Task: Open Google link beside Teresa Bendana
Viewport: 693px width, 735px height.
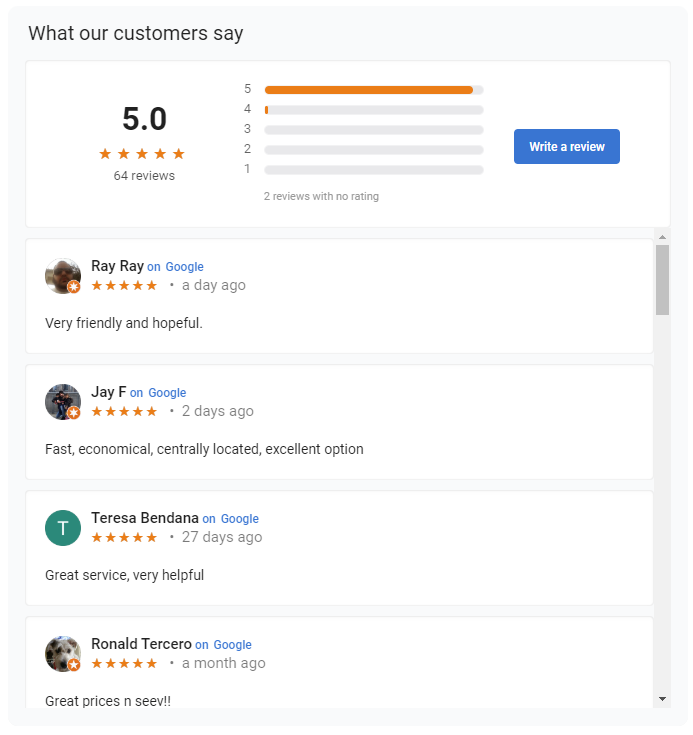Action: 240,519
